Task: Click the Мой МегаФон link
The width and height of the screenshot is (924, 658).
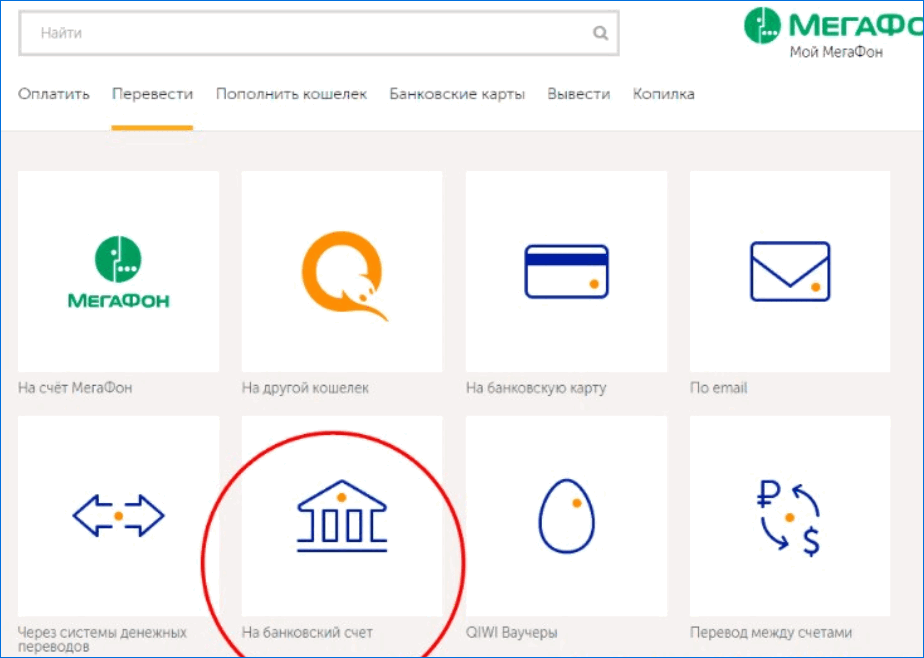Action: [x=836, y=52]
